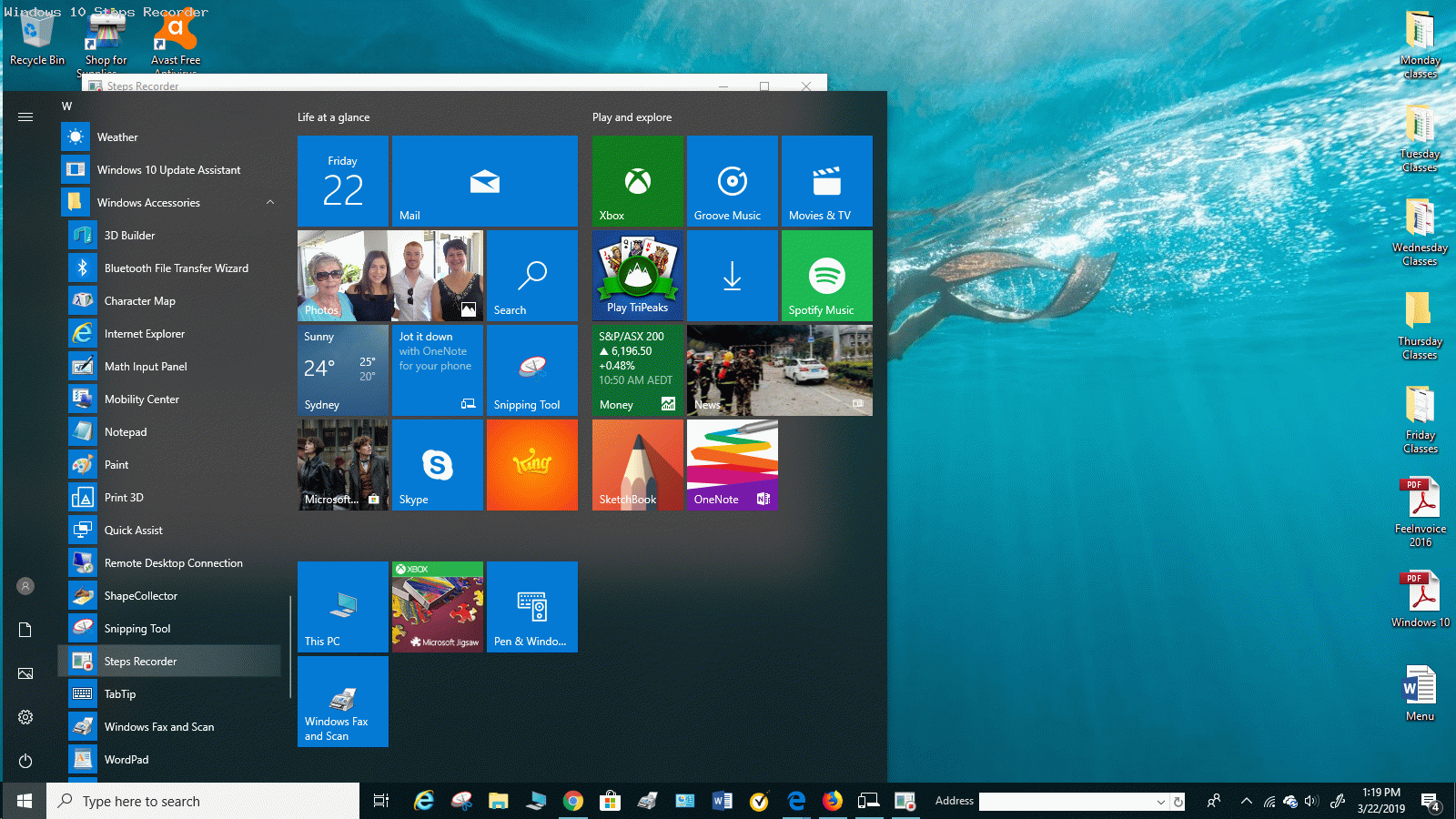This screenshot has width=1456, height=819.
Task: Open Notepad
Action: [170, 432]
